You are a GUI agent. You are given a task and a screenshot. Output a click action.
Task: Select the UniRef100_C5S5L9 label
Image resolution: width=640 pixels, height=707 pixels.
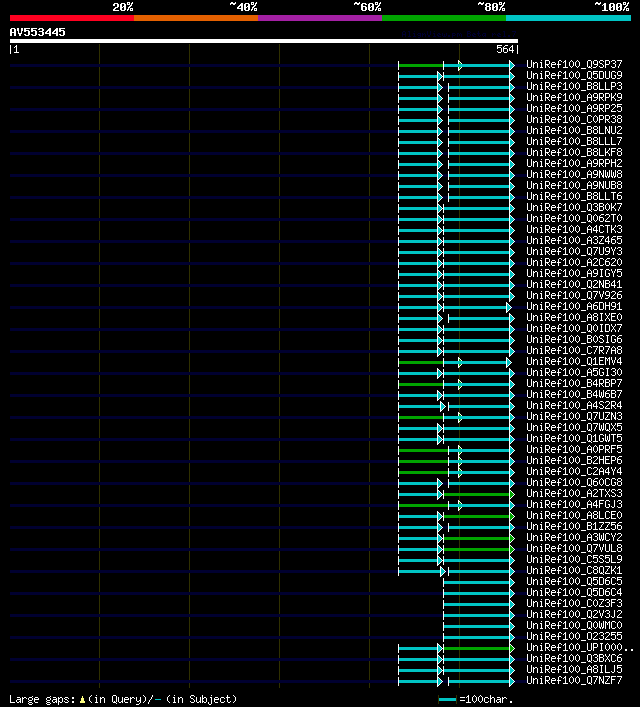(x=574, y=559)
